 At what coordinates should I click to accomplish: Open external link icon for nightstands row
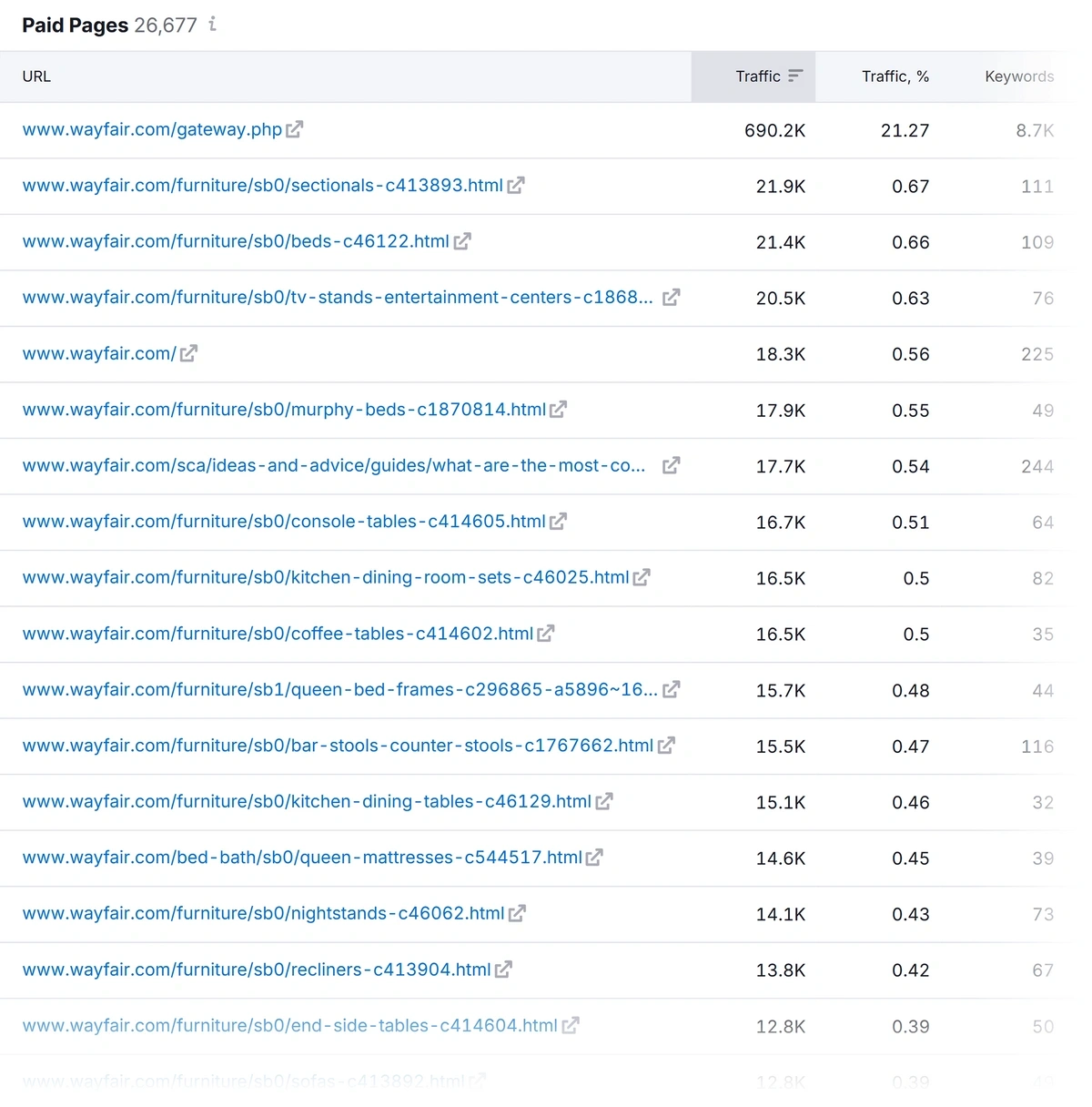point(517,914)
